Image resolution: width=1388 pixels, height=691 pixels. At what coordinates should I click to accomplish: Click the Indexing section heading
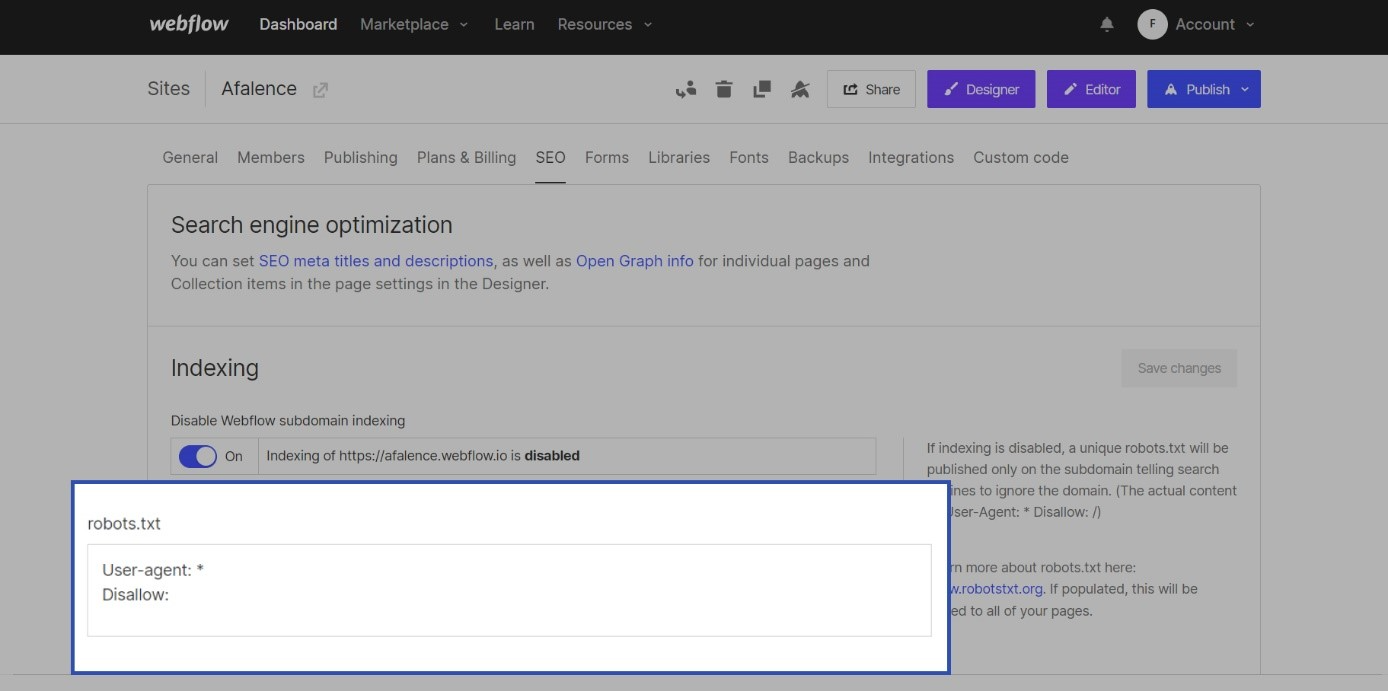[215, 368]
